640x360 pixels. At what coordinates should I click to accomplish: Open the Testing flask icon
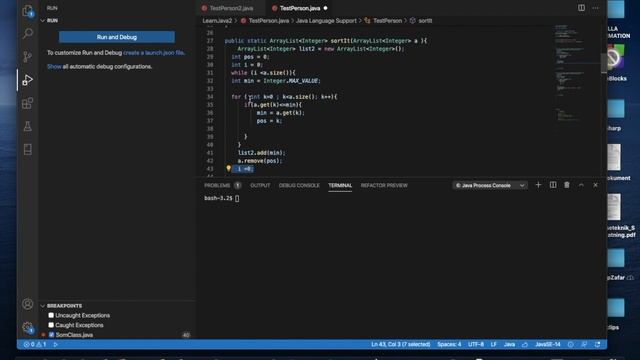pyautogui.click(x=27, y=126)
